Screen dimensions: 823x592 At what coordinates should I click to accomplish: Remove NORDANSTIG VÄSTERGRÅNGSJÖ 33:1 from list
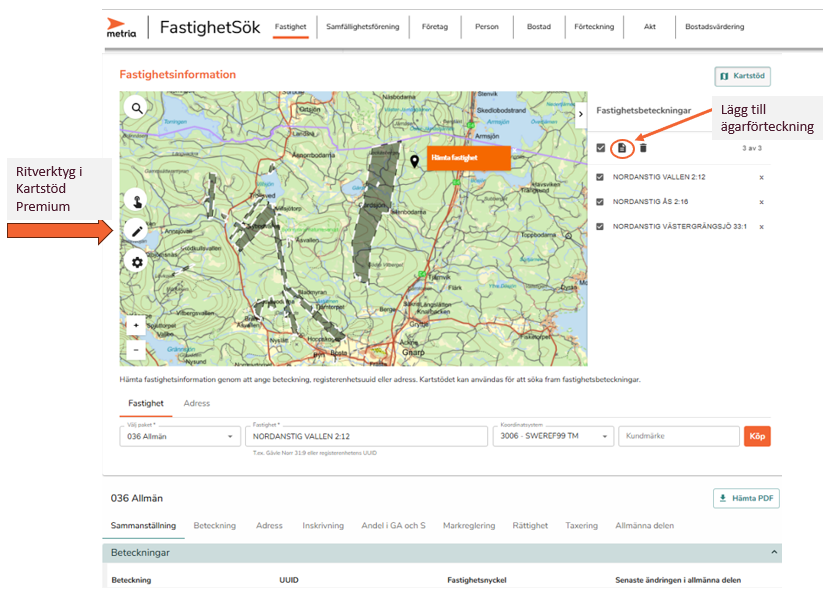click(x=761, y=227)
